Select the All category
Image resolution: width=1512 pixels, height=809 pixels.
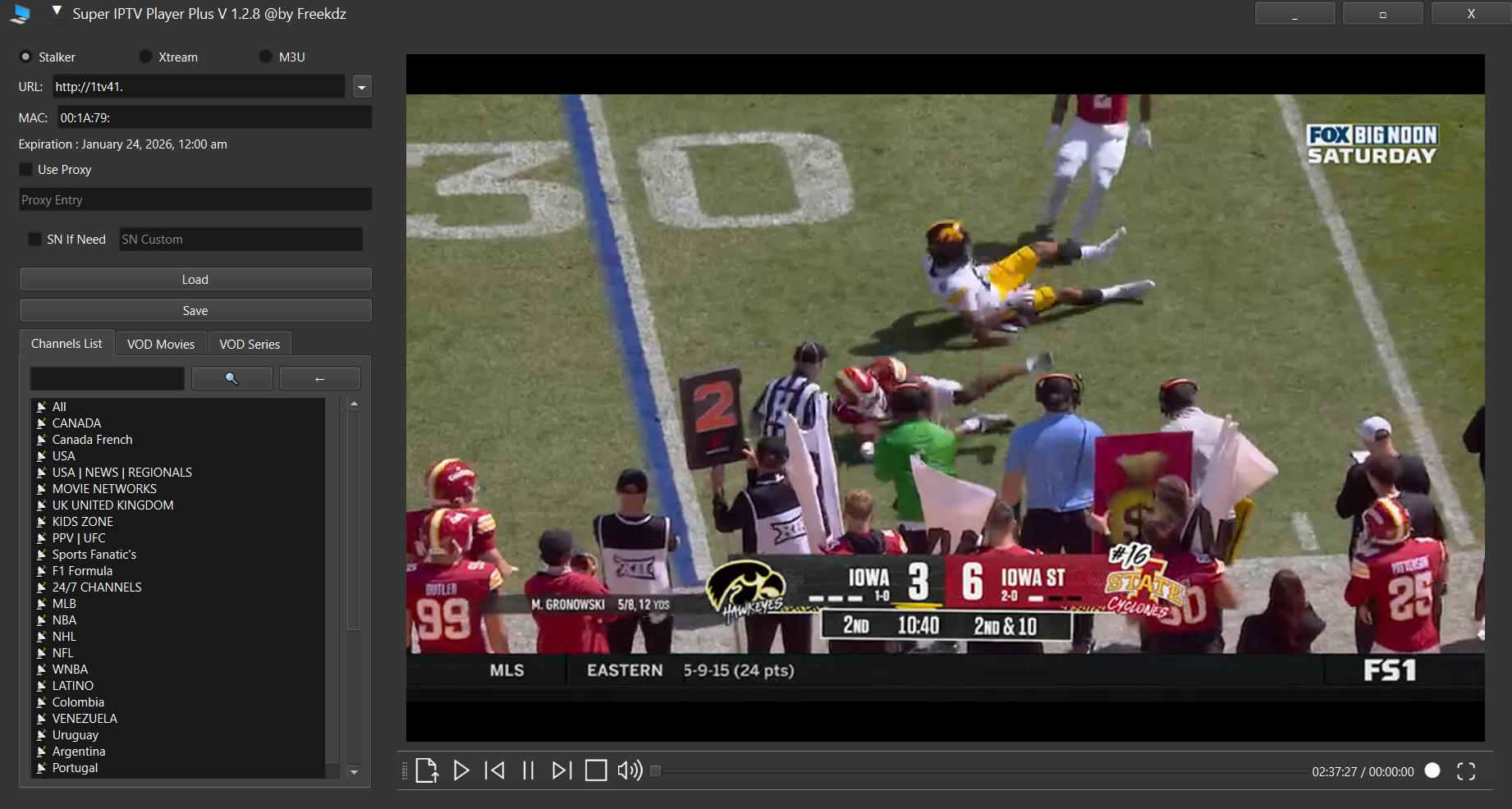pos(178,406)
